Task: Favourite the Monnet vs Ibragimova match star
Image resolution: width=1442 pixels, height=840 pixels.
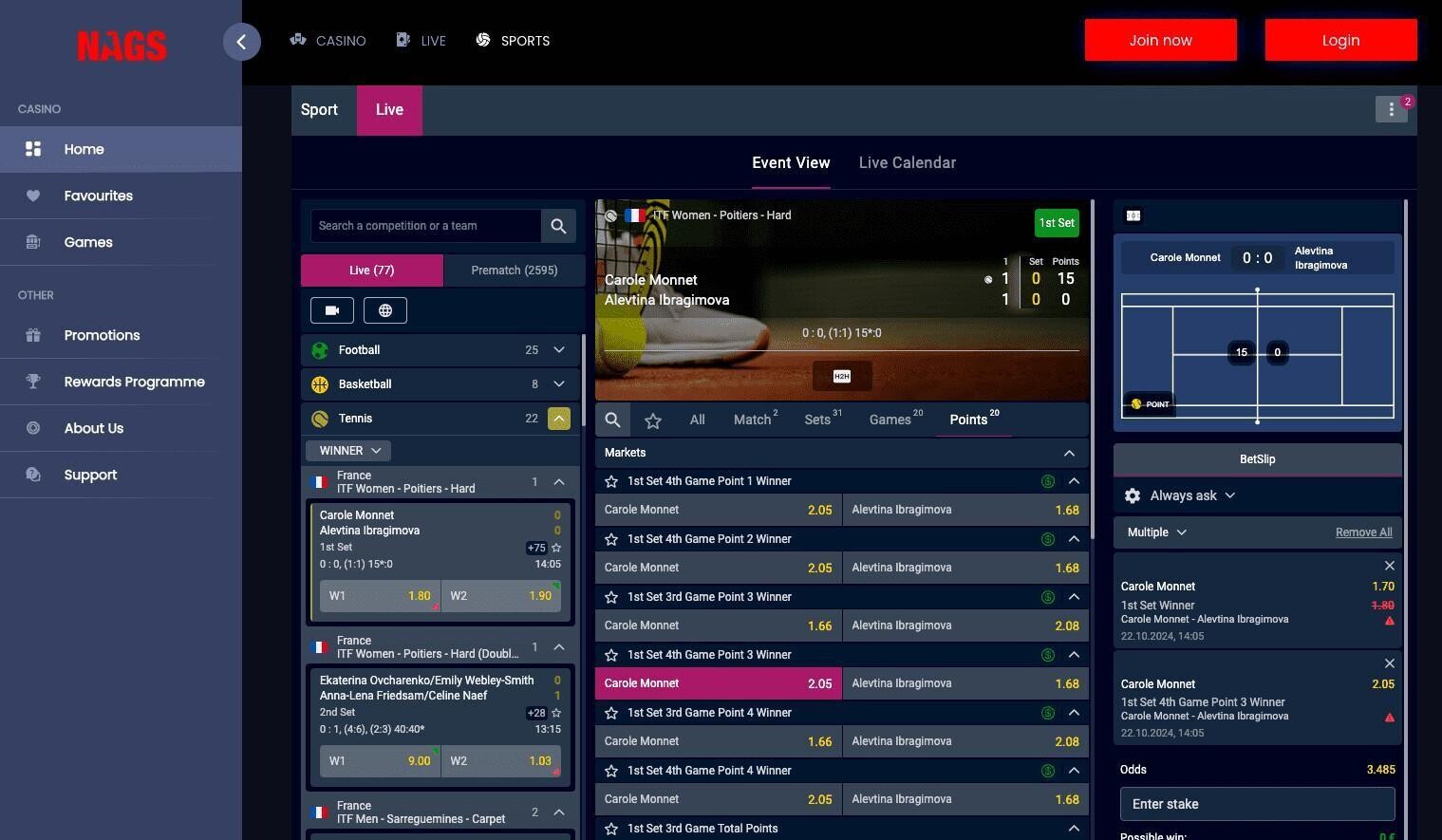Action: [x=556, y=548]
